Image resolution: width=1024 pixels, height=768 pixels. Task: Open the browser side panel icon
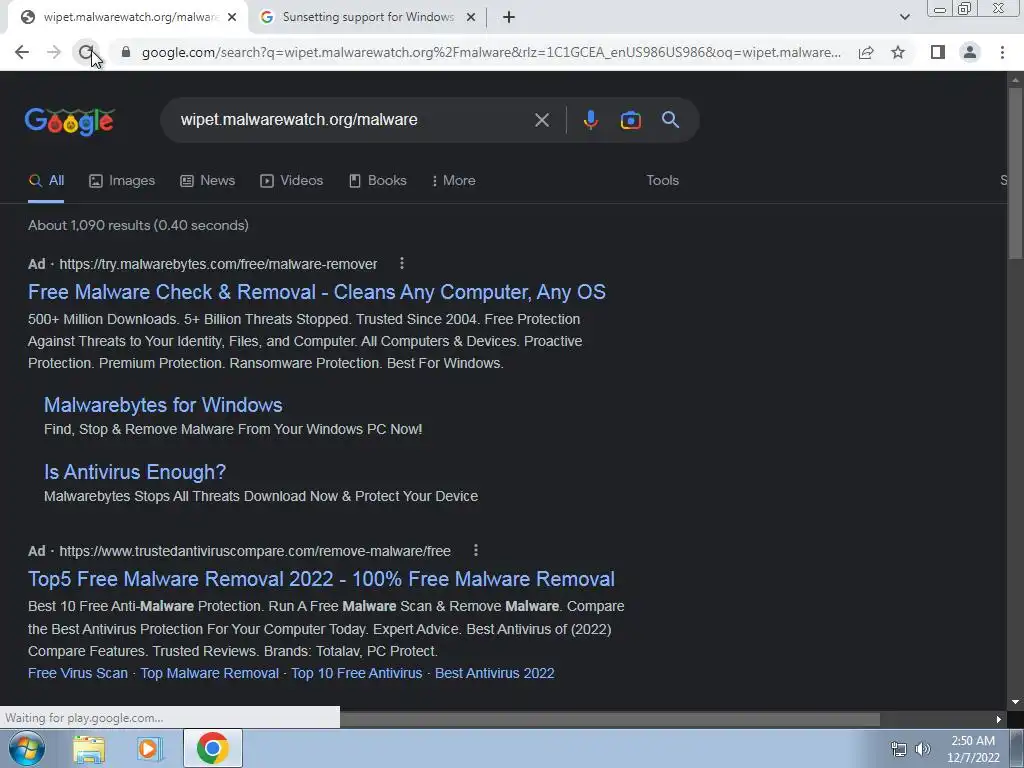(938, 52)
